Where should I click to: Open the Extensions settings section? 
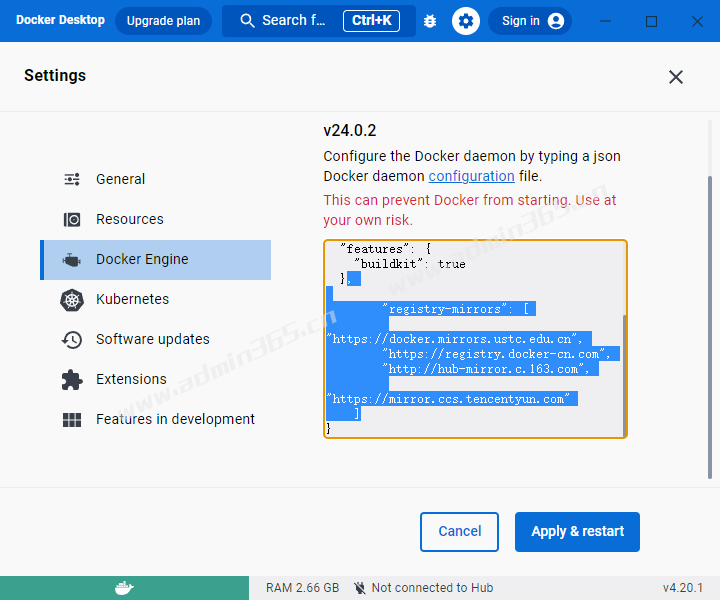(156, 380)
